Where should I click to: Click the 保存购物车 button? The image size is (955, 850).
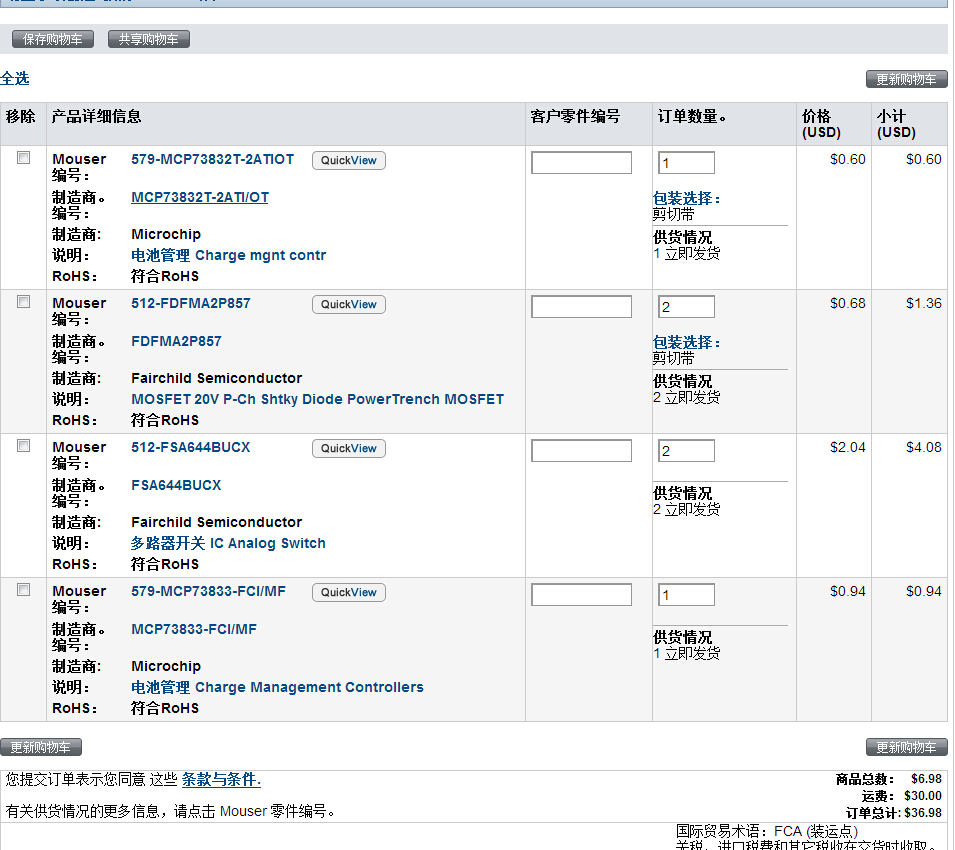coord(53,40)
